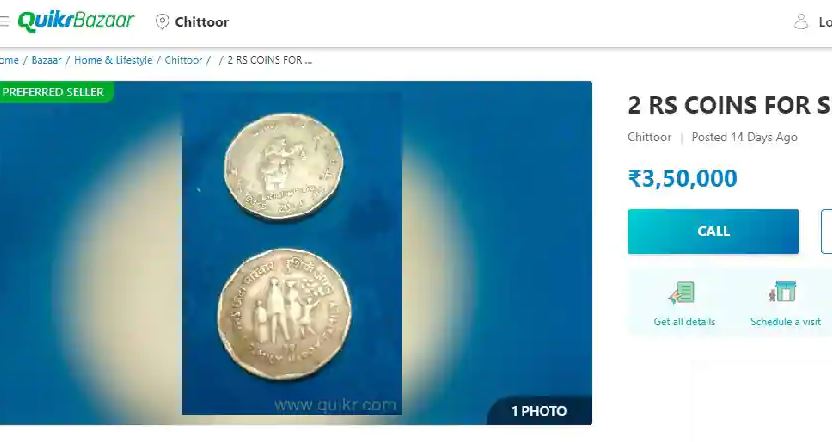Click the ₹3,50,000 price
This screenshot has width=832, height=442.
pyautogui.click(x=682, y=179)
